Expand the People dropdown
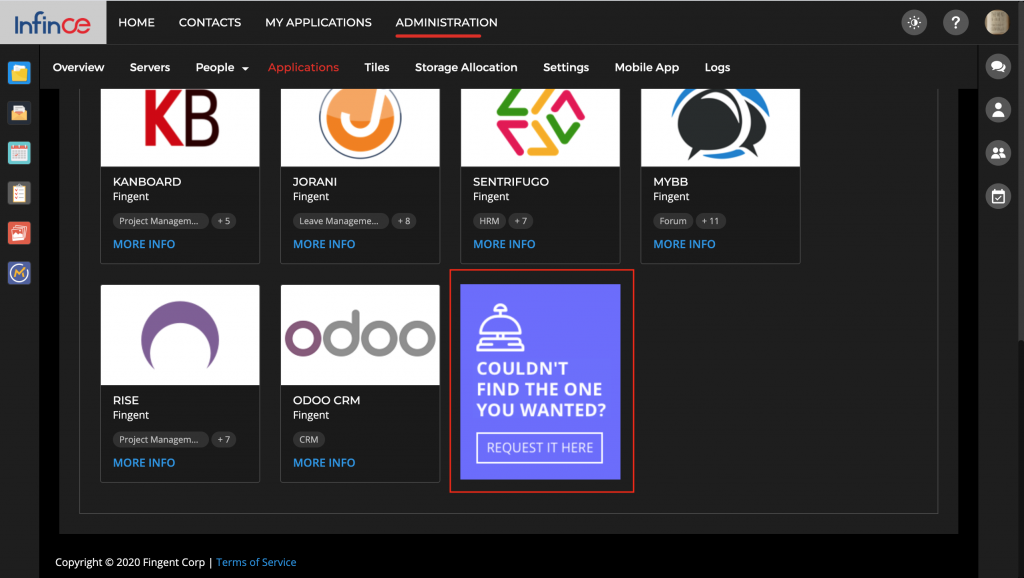The image size is (1024, 578). pos(222,67)
